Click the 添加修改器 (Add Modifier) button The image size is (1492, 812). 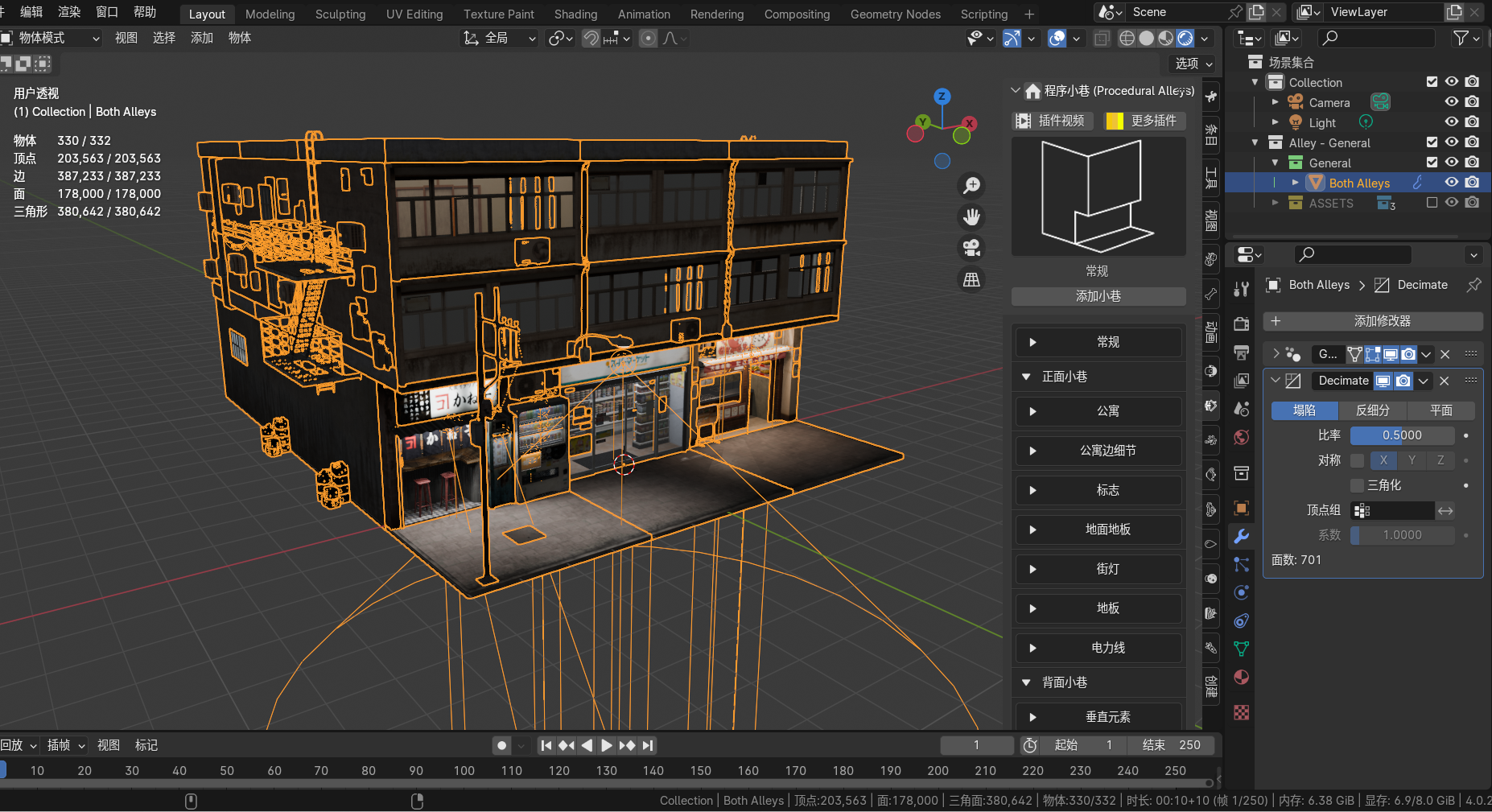(x=1373, y=321)
